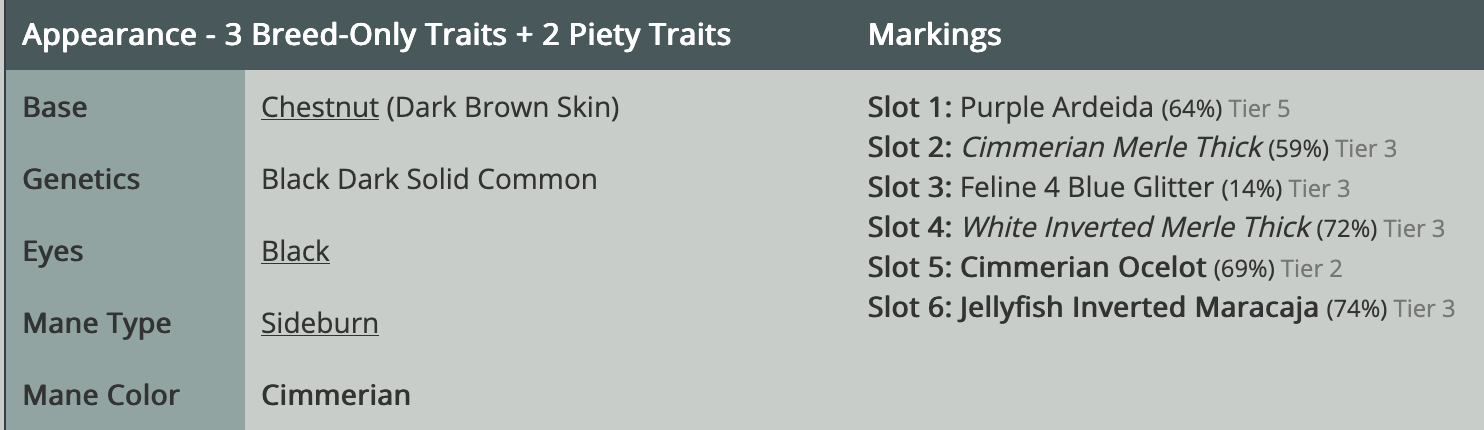This screenshot has height=430, width=1484.
Task: Click the Genetics row label
Action: click(81, 179)
